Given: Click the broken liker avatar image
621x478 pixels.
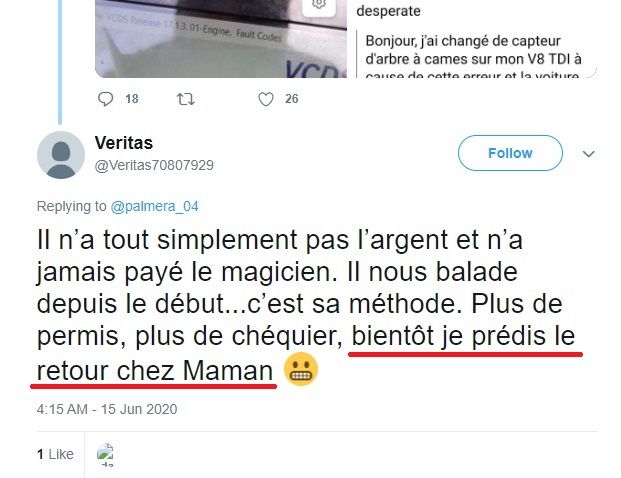Looking at the screenshot, I should point(105,454).
